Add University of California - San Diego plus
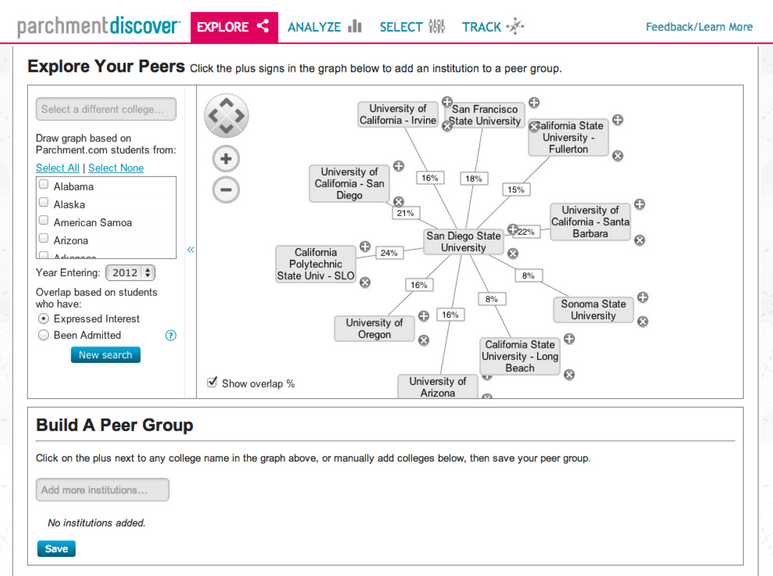Viewport: 773px width, 576px height. pyautogui.click(x=399, y=166)
